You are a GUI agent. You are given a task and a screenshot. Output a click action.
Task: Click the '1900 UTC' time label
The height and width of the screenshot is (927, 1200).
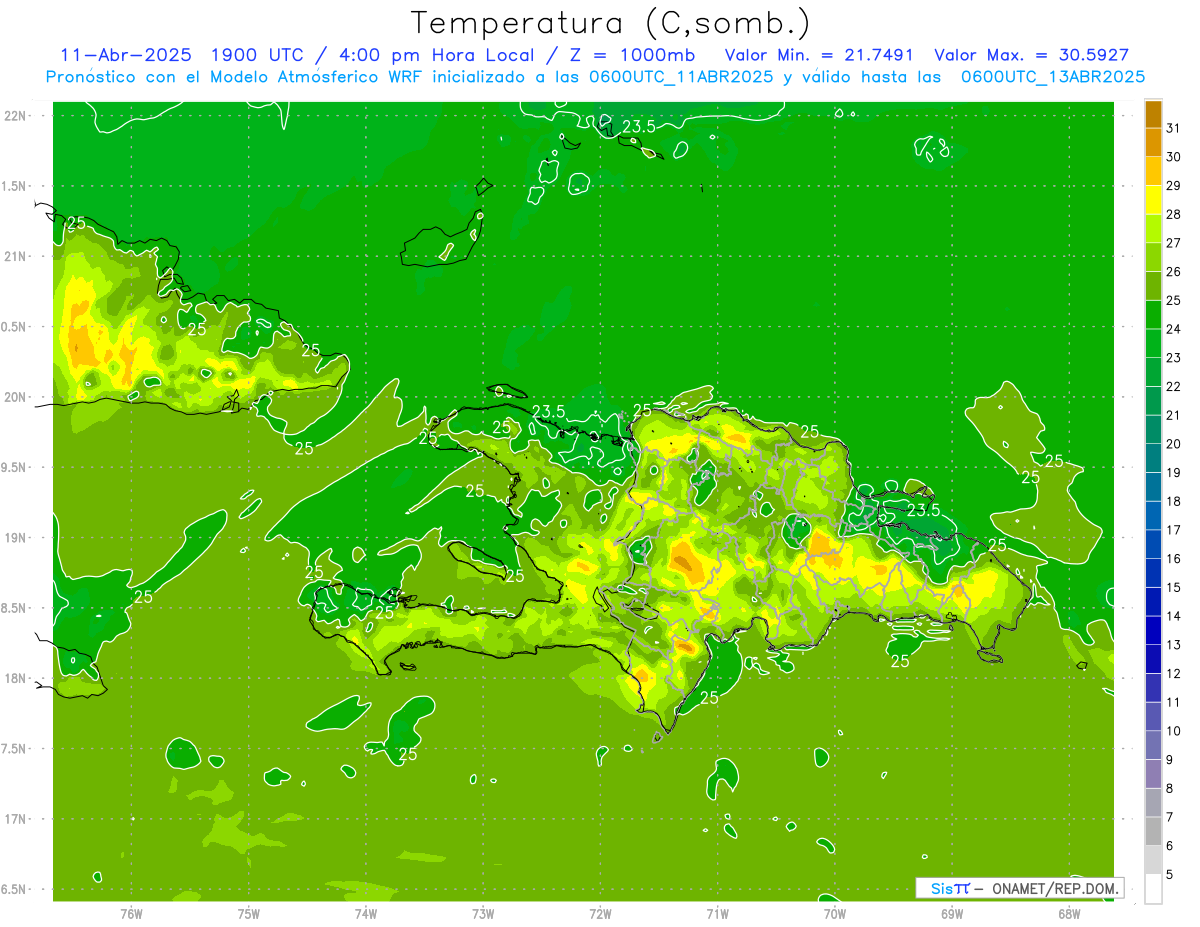coord(258,55)
